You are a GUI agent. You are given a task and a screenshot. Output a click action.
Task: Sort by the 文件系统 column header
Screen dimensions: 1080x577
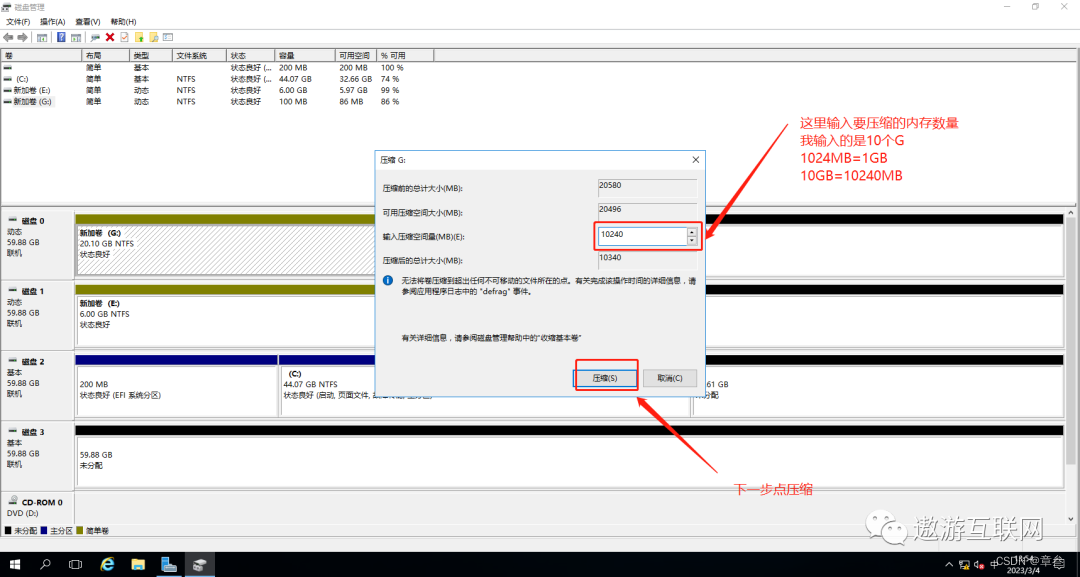pyautogui.click(x=199, y=55)
